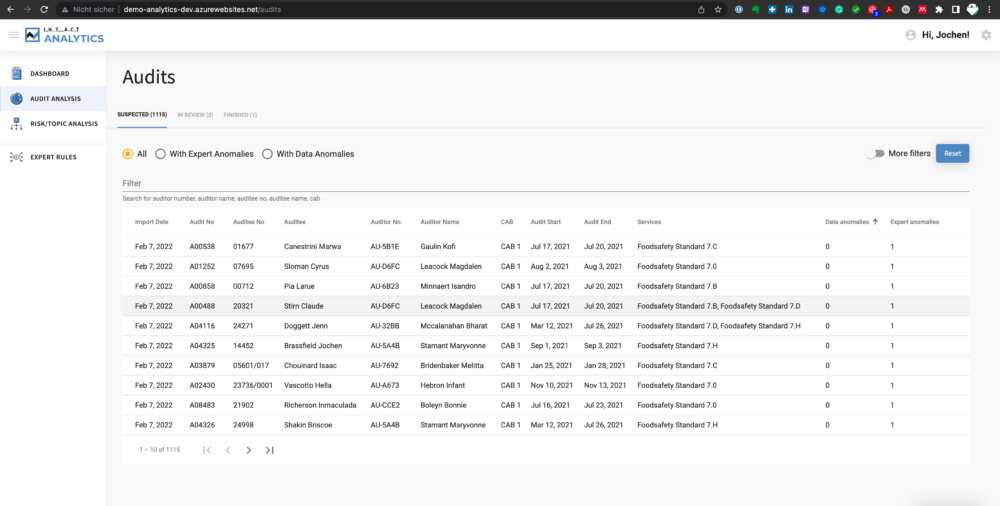Enable the More filters toggle
The image size is (1000, 506).
pos(875,154)
